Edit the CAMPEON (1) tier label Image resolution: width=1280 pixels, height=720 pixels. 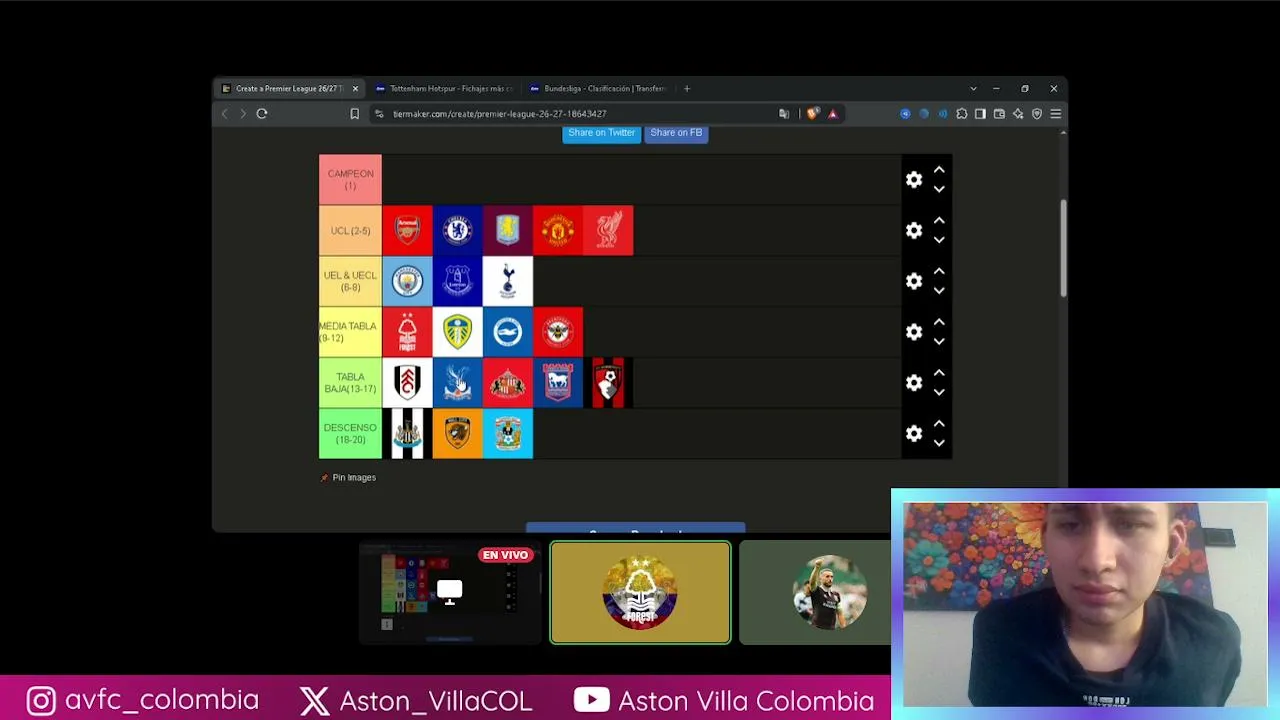(350, 180)
